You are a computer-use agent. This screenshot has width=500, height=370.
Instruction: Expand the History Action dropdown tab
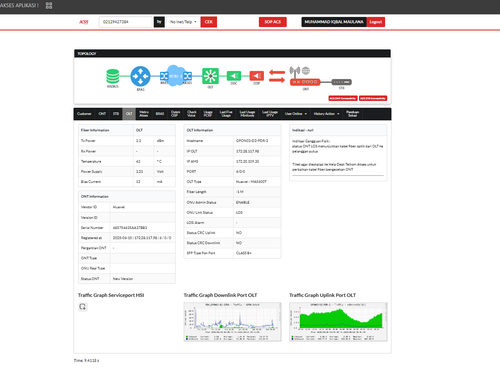[326, 114]
